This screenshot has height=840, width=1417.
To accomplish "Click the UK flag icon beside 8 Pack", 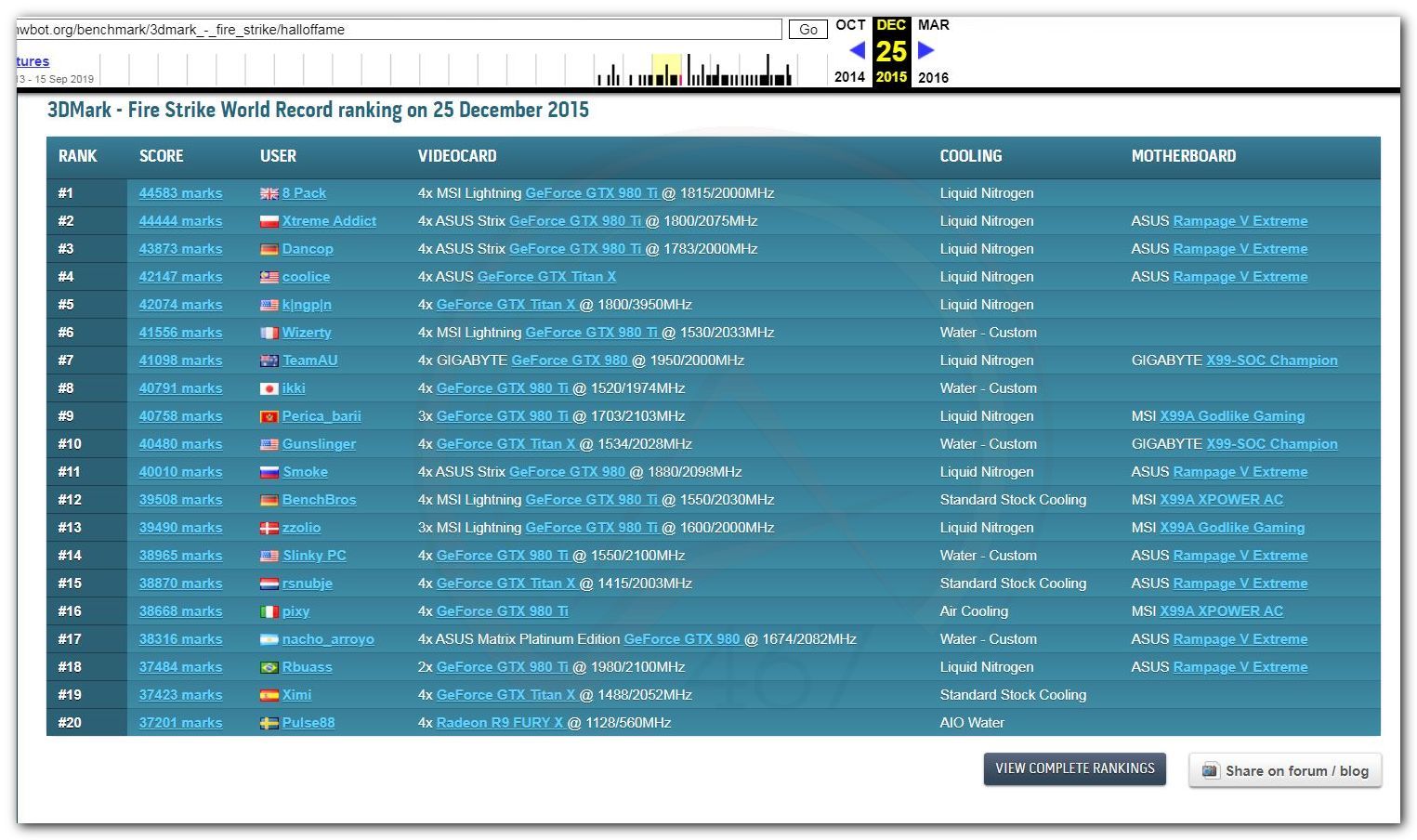I will point(269,193).
